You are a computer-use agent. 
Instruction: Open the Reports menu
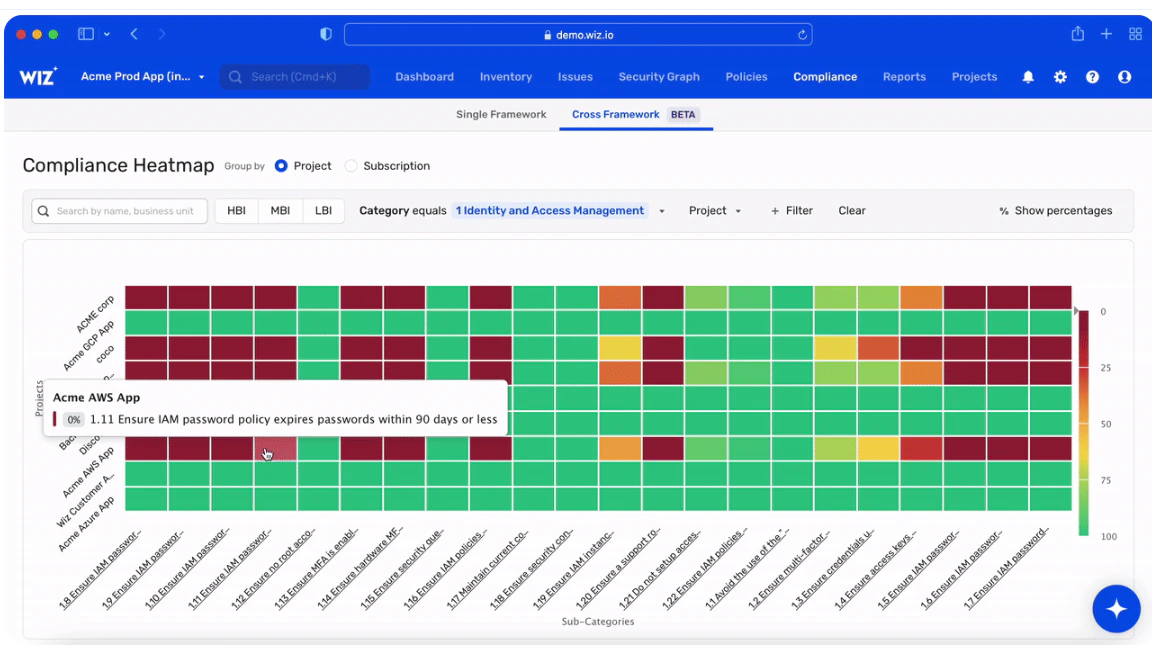[904, 76]
